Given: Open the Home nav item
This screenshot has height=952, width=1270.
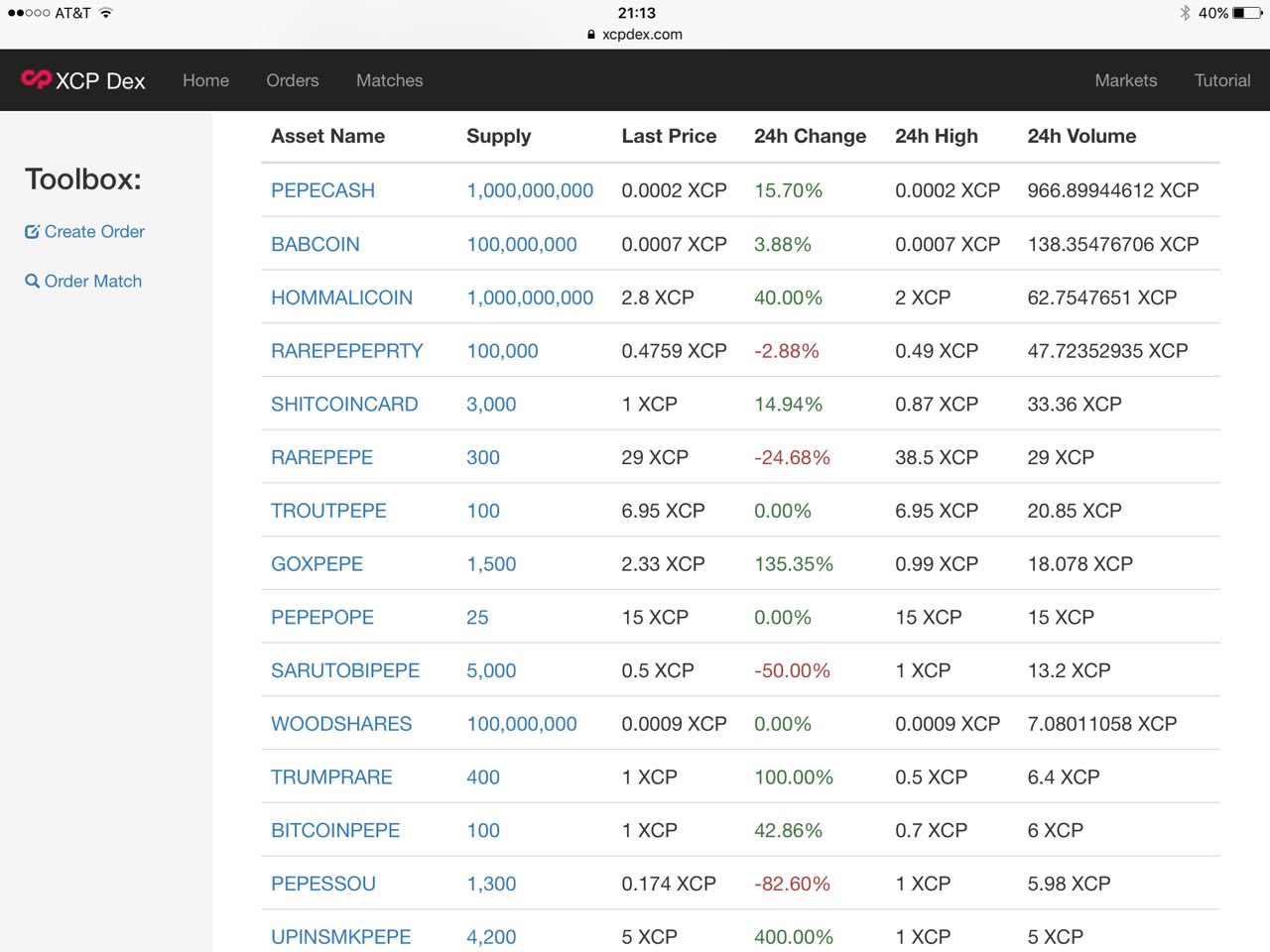Looking at the screenshot, I should point(205,80).
